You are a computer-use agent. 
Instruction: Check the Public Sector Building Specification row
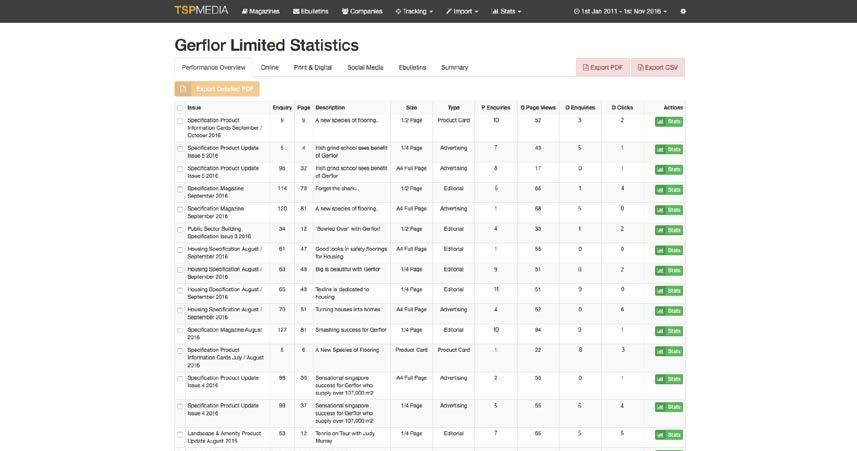180,230
